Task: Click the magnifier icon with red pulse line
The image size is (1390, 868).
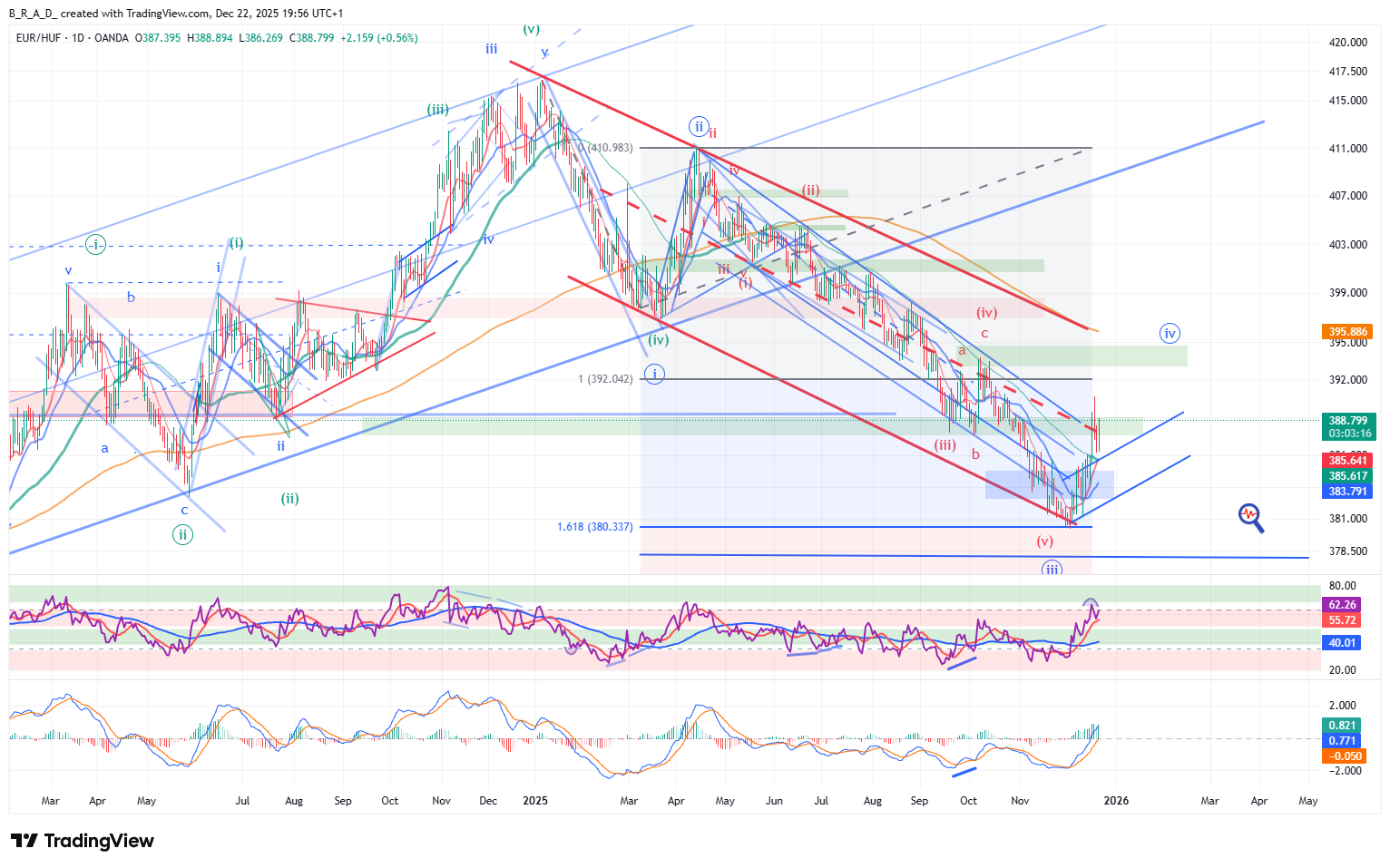Action: pos(1250,517)
